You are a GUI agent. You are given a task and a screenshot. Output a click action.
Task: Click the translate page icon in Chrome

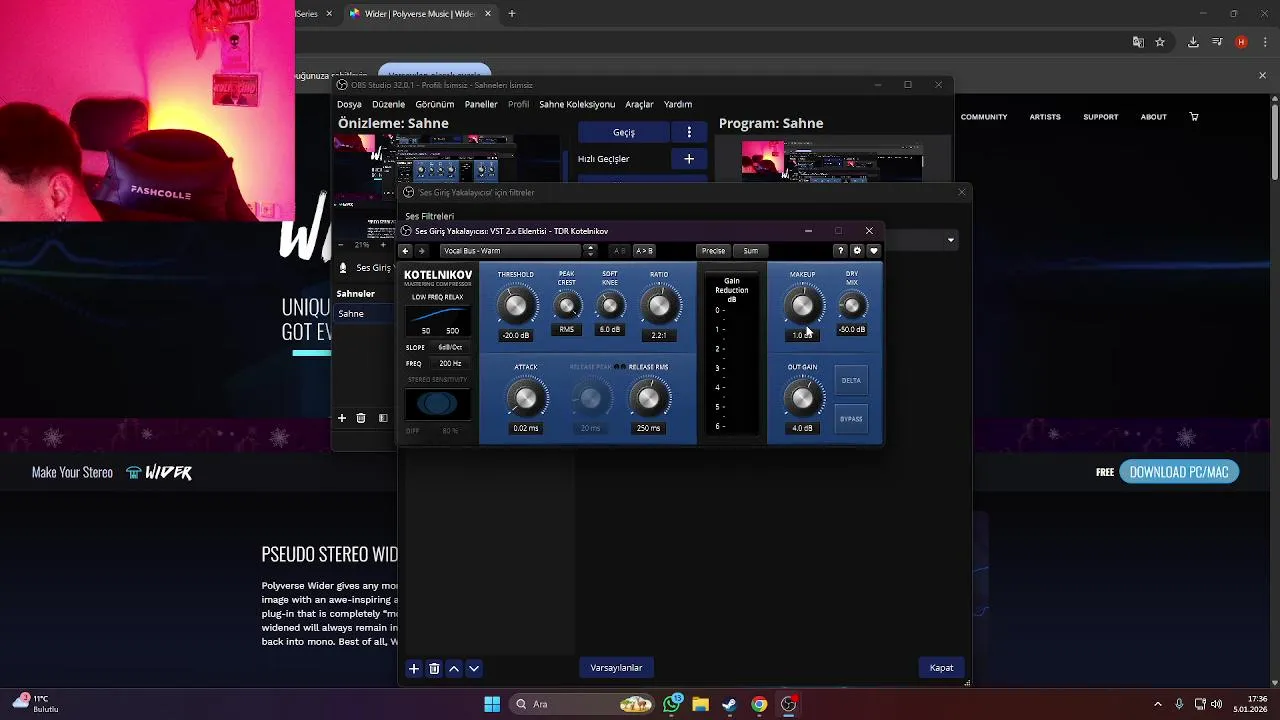tap(1138, 42)
